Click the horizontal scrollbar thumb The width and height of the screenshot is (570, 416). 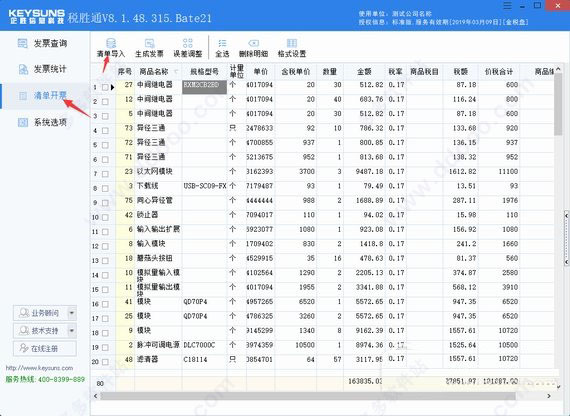[308, 396]
